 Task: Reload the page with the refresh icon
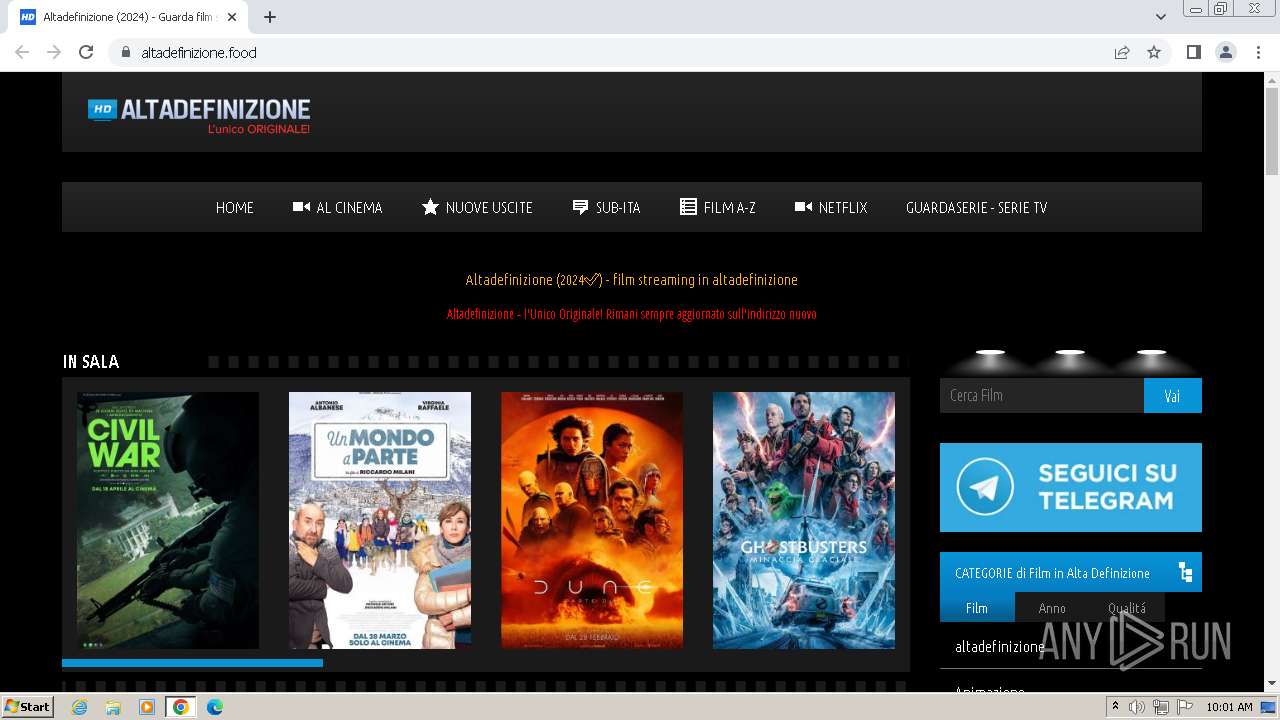(x=86, y=52)
